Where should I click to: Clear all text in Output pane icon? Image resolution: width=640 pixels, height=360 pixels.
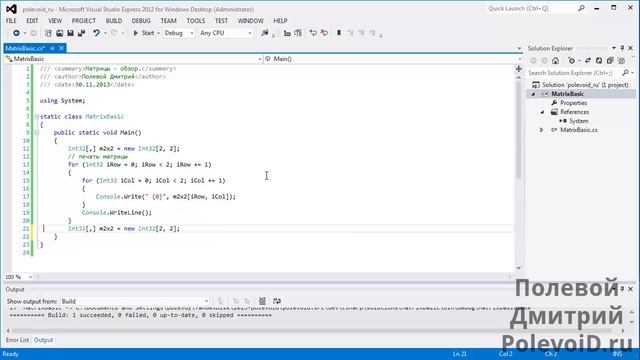click(x=262, y=301)
